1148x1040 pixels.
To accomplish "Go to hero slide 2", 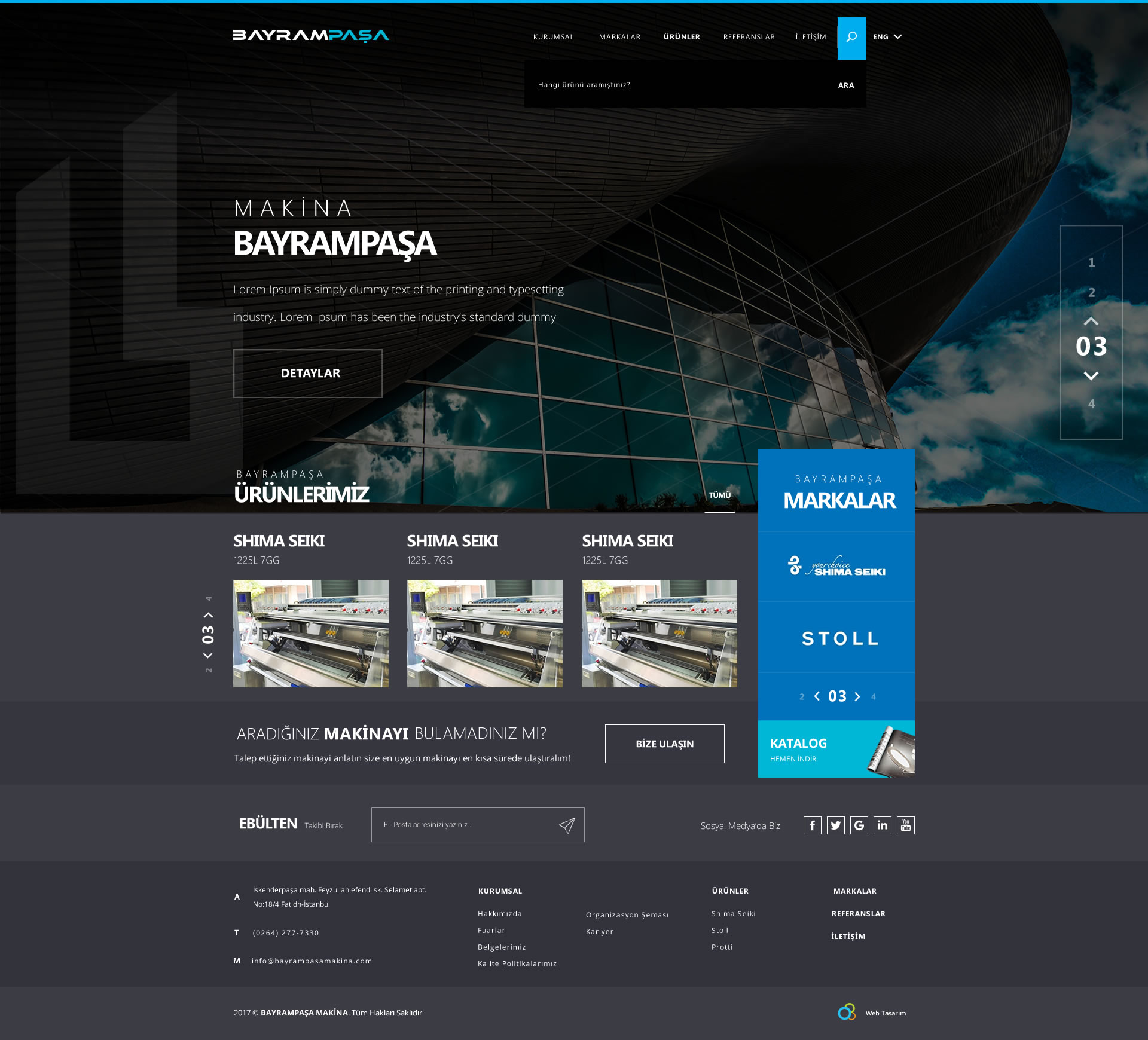I will [1091, 292].
